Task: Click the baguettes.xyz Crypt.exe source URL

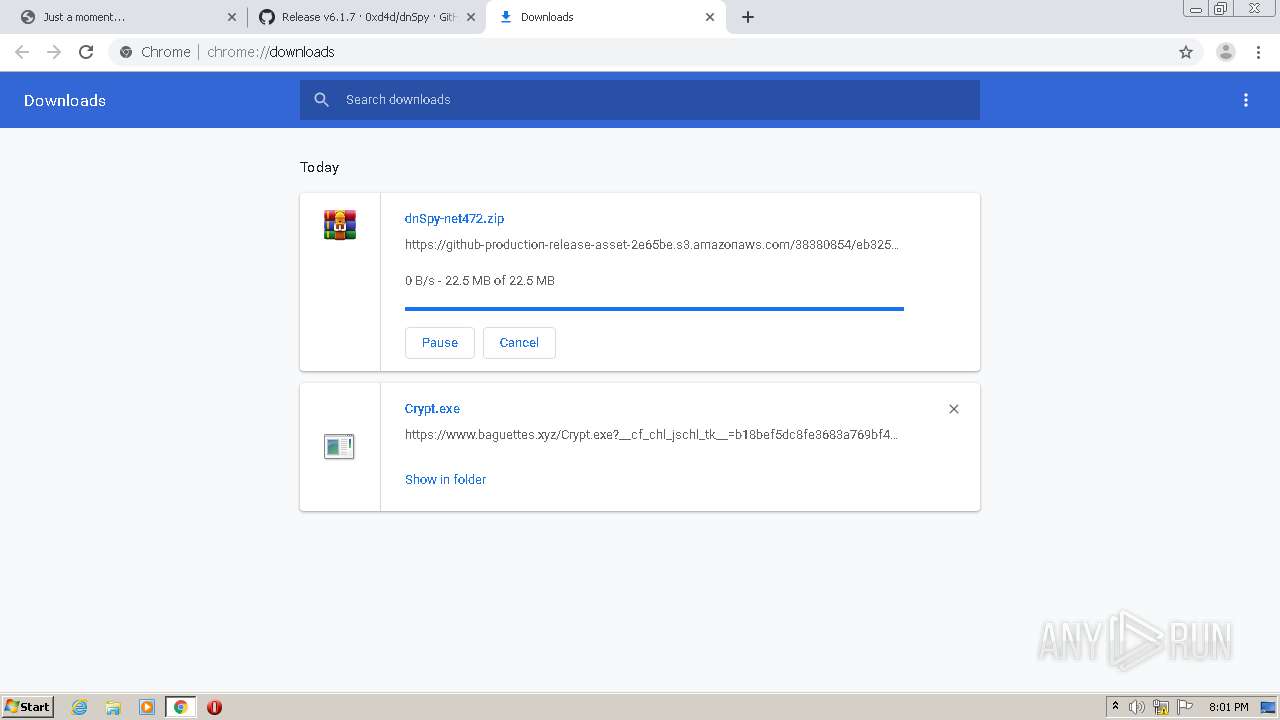Action: click(652, 435)
